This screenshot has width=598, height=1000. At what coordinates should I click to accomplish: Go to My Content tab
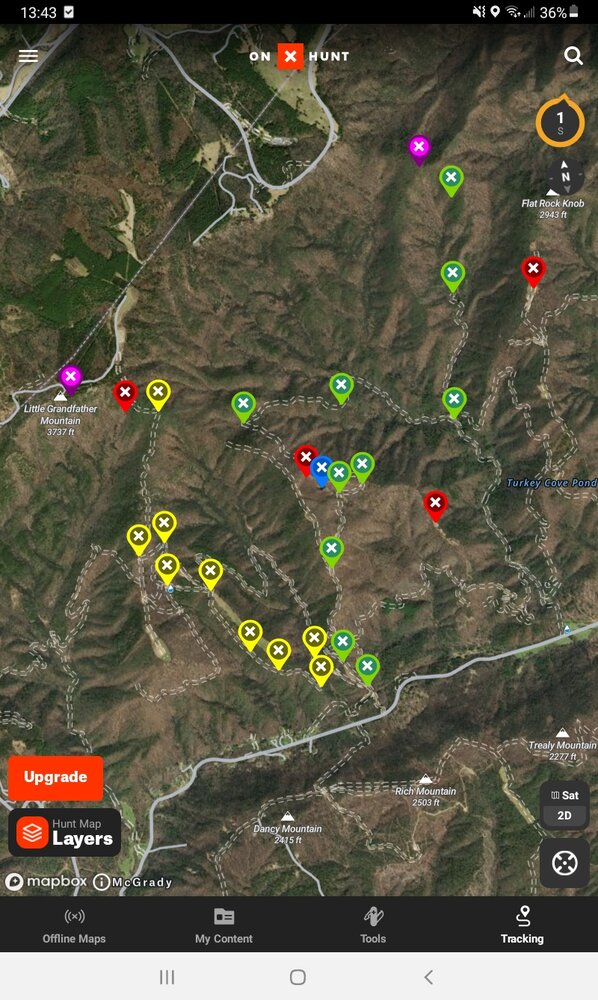[224, 925]
